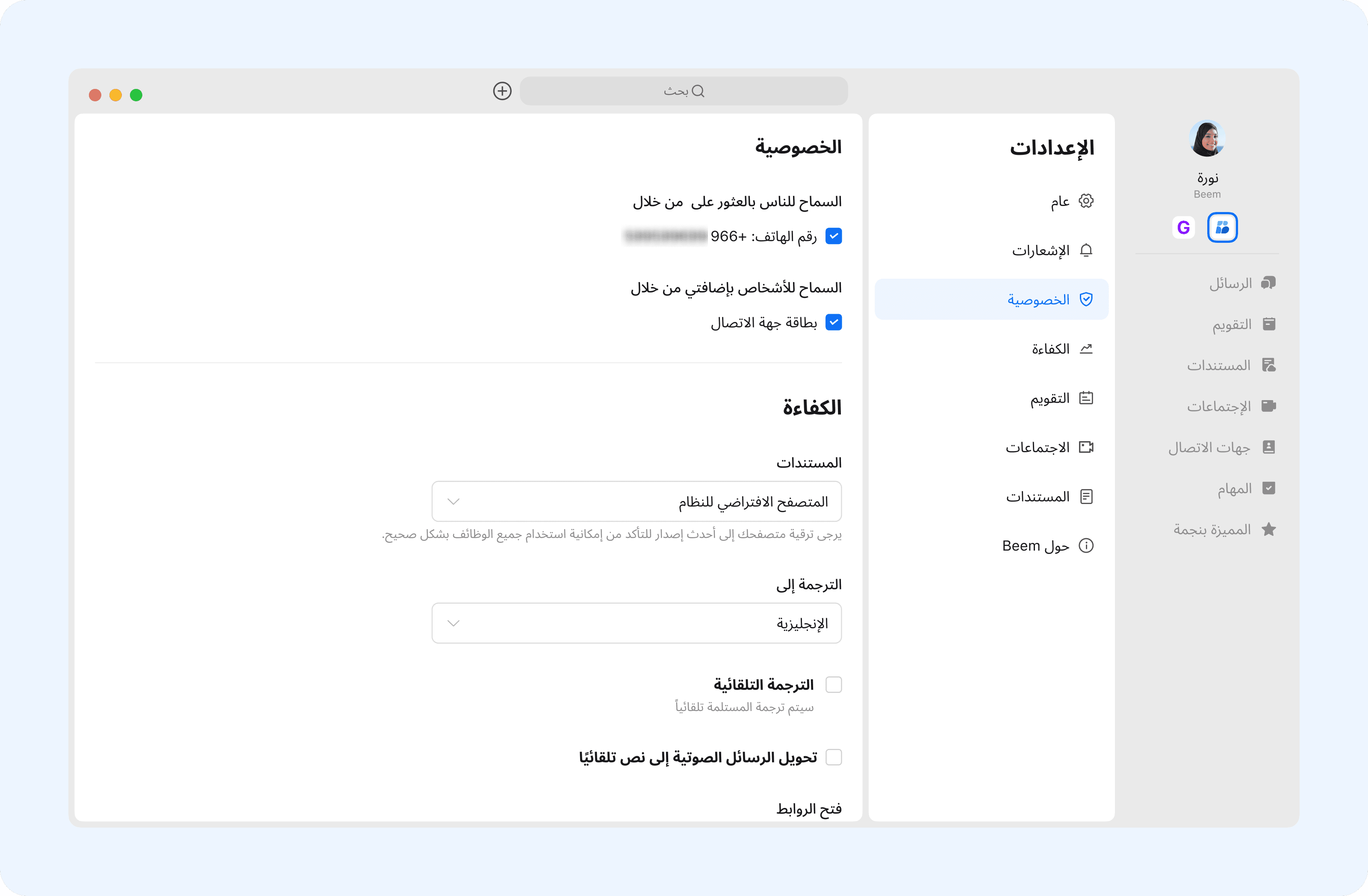This screenshot has height=896, width=1368.
Task: Click the search (بحث) input field
Action: click(x=684, y=91)
